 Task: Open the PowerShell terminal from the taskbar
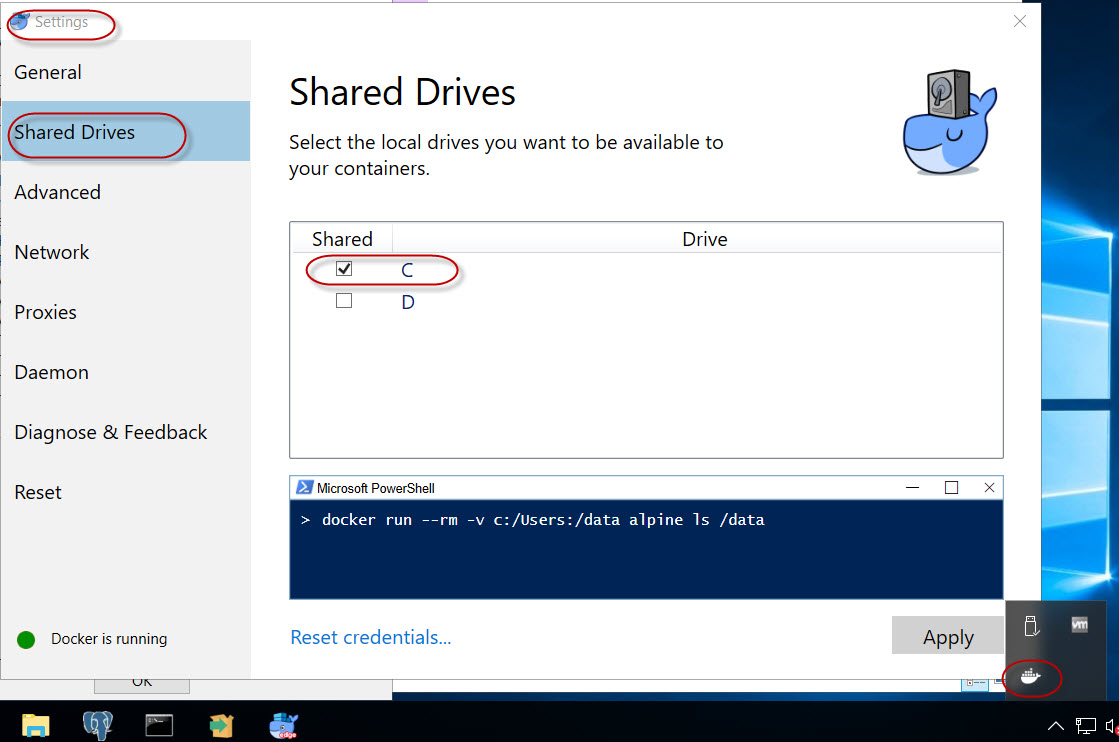[159, 724]
